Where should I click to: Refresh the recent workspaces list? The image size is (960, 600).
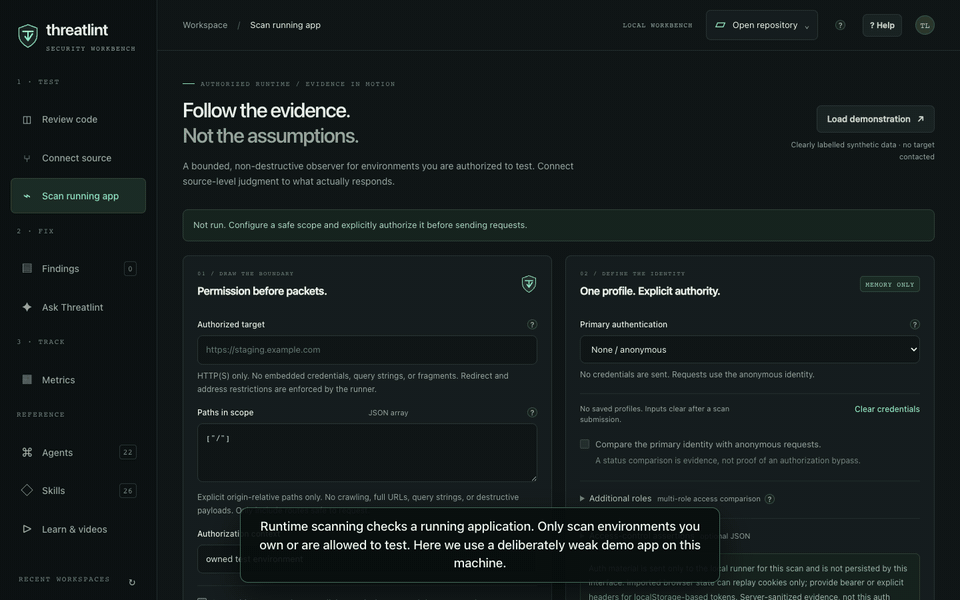click(x=132, y=582)
